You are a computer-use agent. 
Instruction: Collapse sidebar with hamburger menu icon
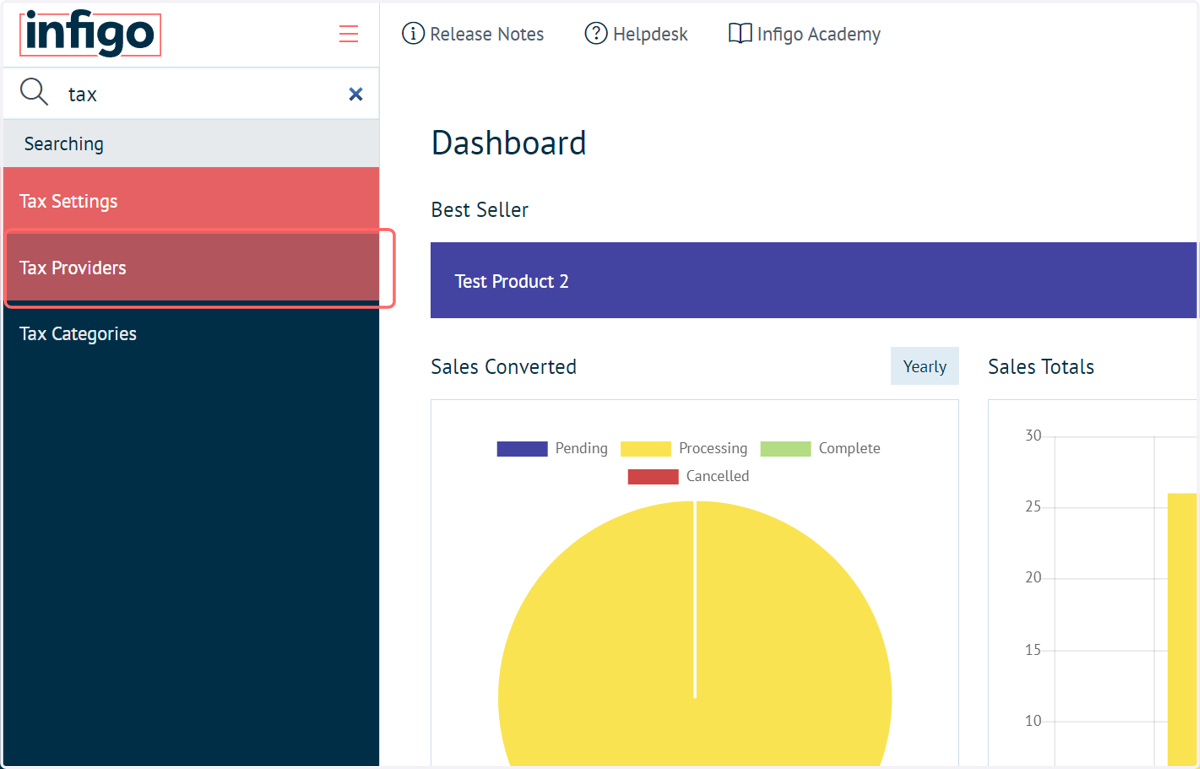point(348,34)
